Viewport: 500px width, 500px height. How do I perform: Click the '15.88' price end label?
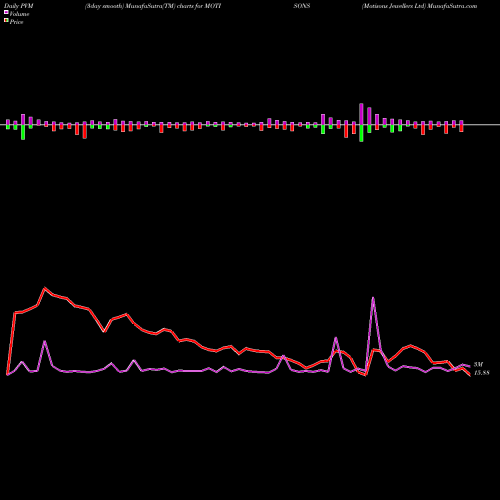pyautogui.click(x=482, y=373)
